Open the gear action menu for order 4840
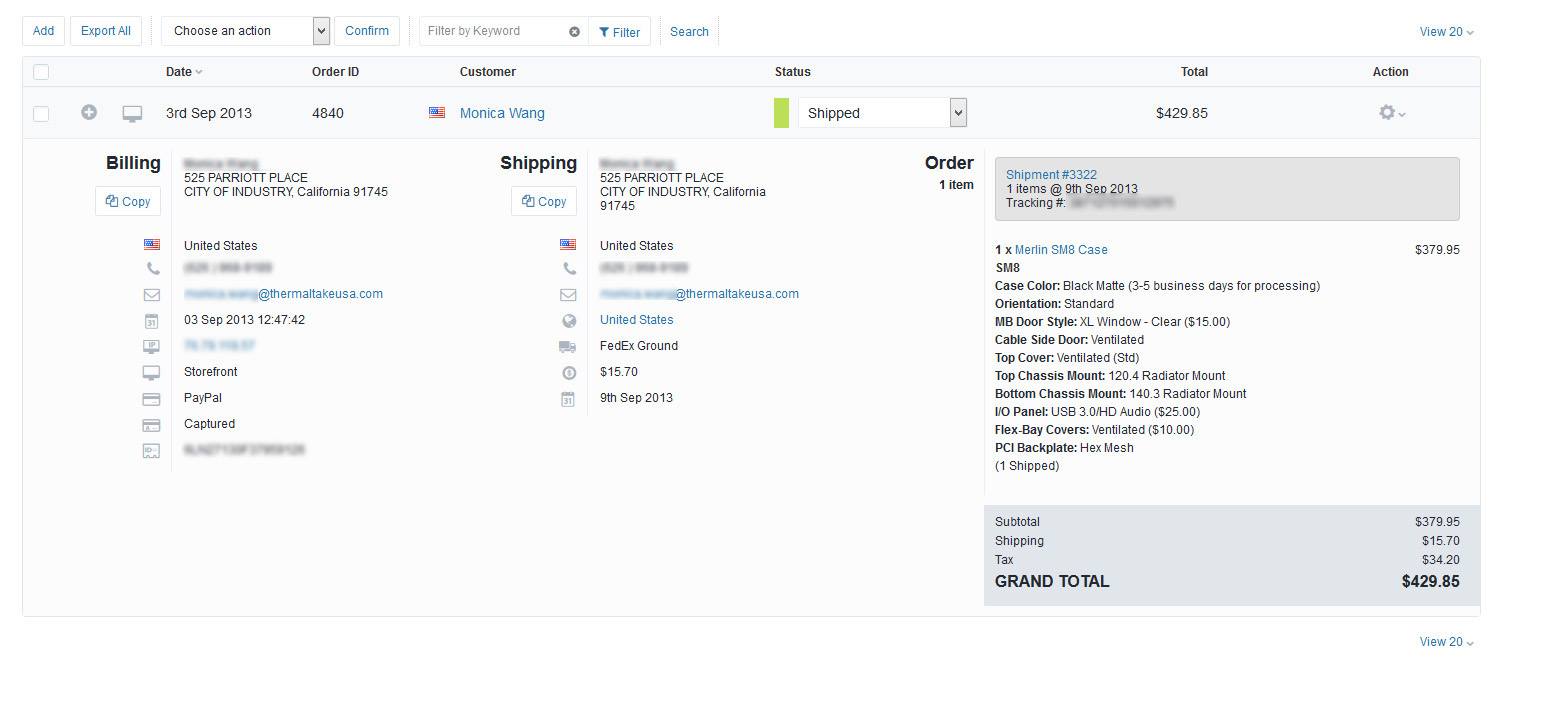 (x=1391, y=113)
